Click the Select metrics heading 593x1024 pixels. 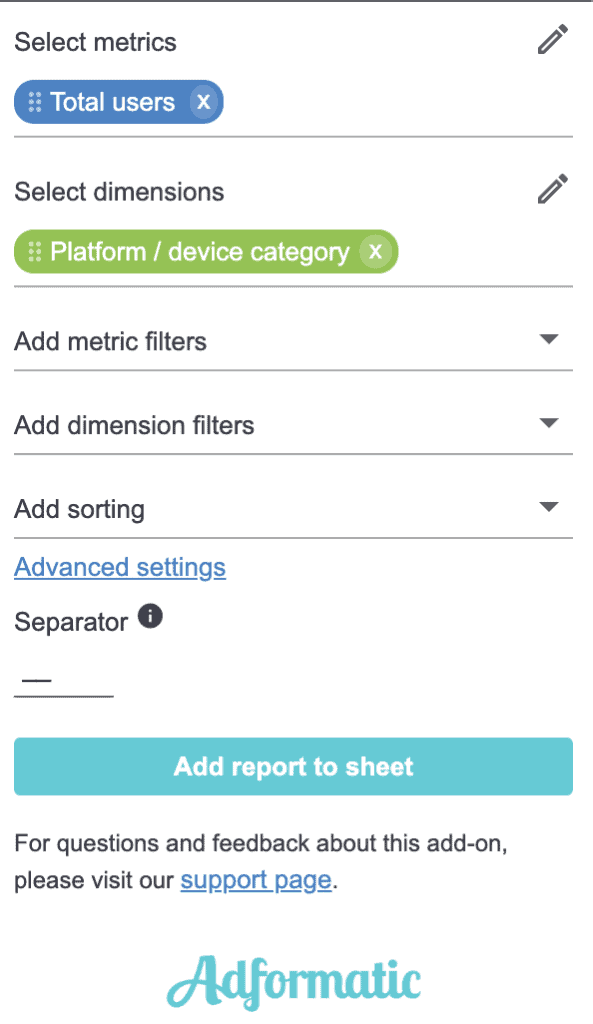pyautogui.click(x=95, y=42)
